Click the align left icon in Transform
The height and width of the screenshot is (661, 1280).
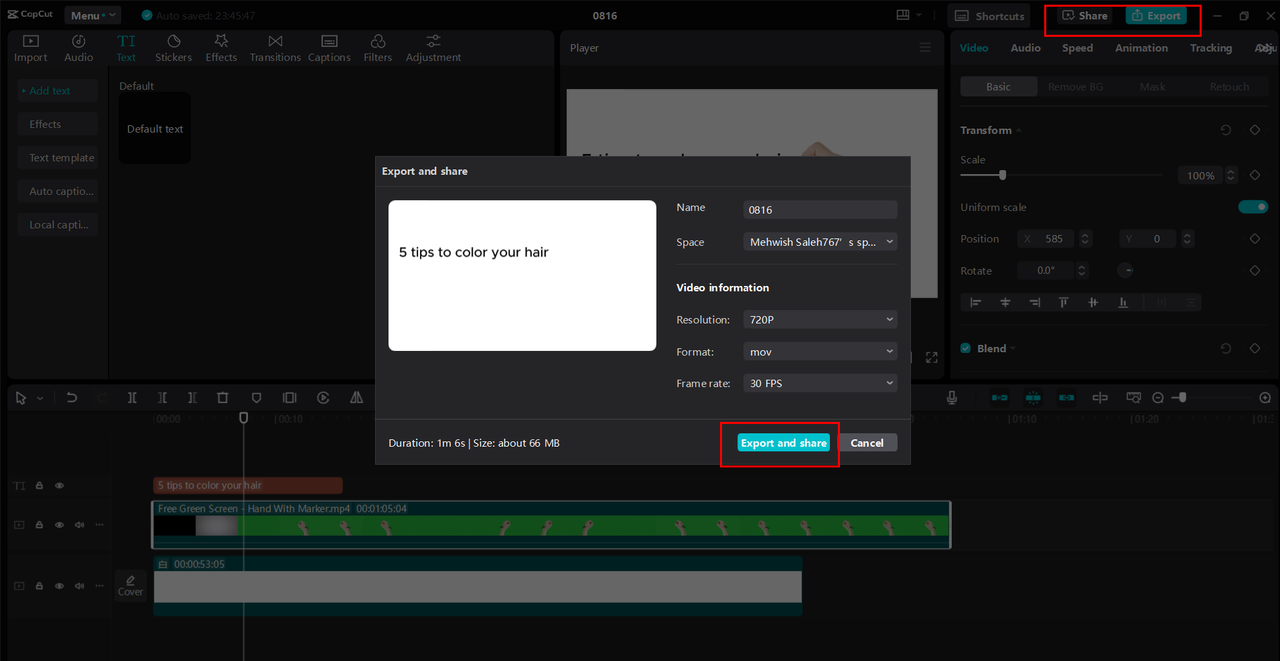(976, 302)
